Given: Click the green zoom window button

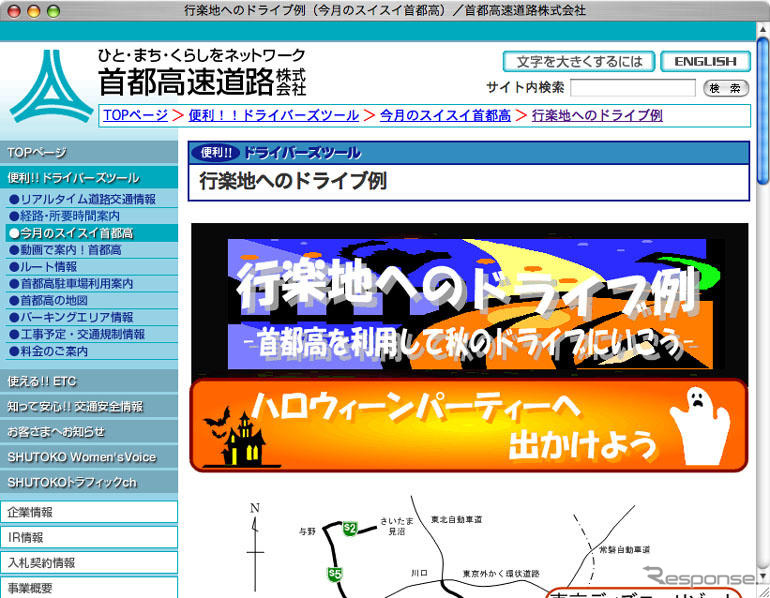Looking at the screenshot, I should [53, 11].
